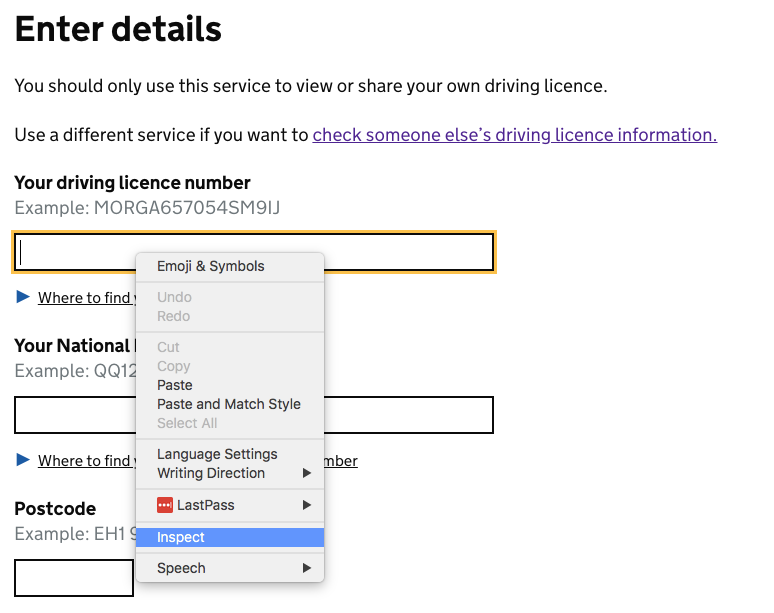Viewport: 774px width, 613px height.
Task: Open check someone else's driving licence link
Action: click(514, 135)
